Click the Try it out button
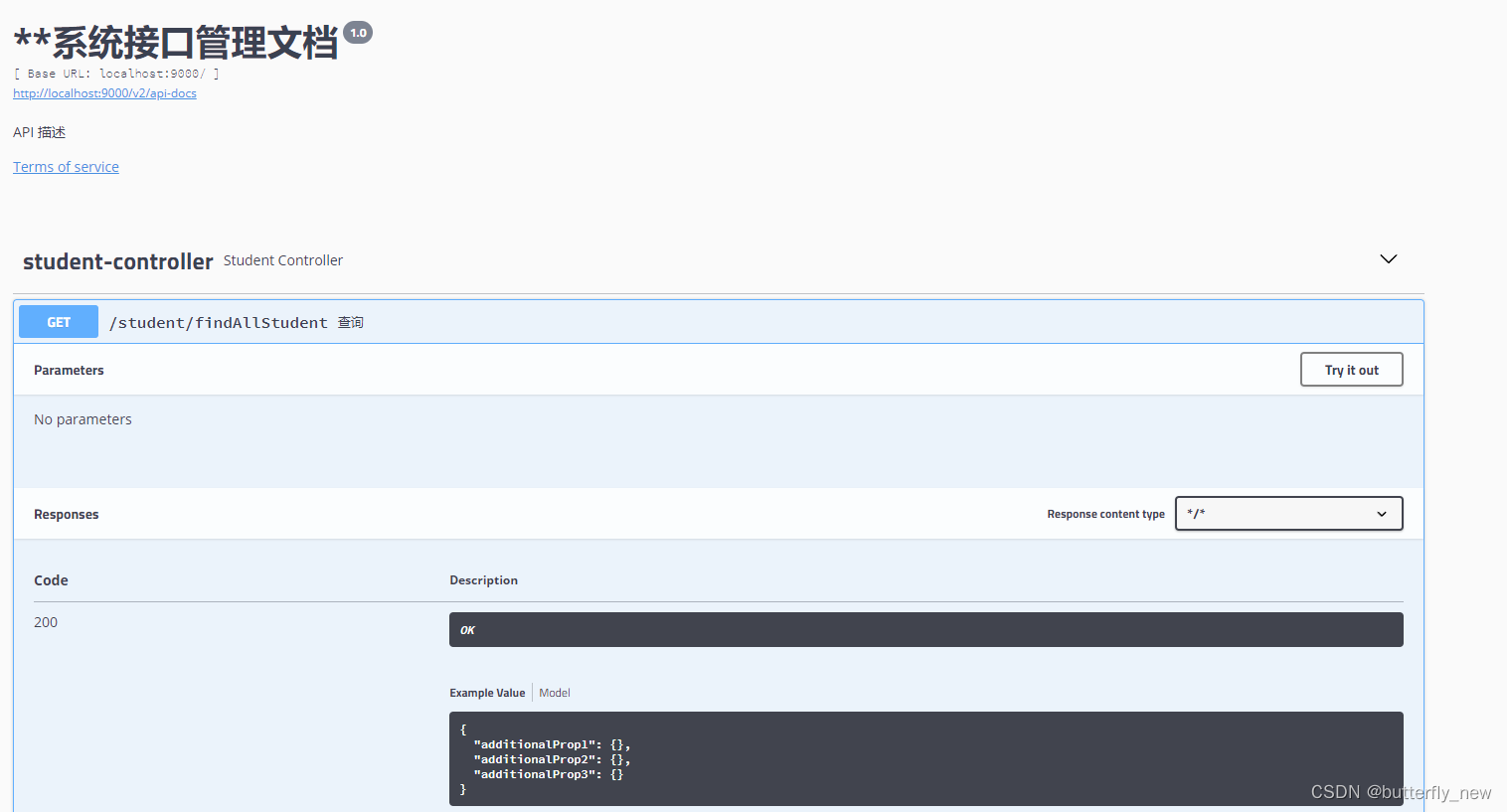The width and height of the screenshot is (1507, 812). click(1351, 370)
